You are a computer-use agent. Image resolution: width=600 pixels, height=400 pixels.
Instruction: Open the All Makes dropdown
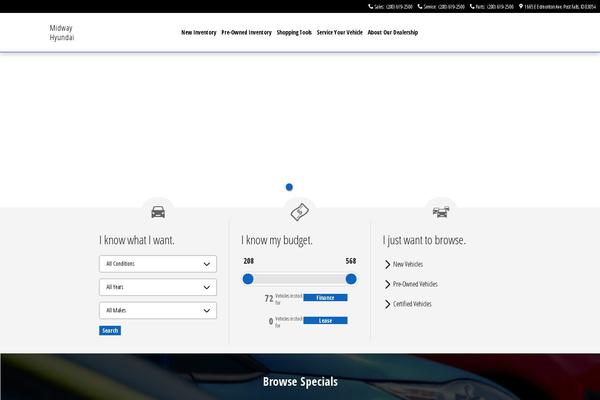[x=158, y=310]
